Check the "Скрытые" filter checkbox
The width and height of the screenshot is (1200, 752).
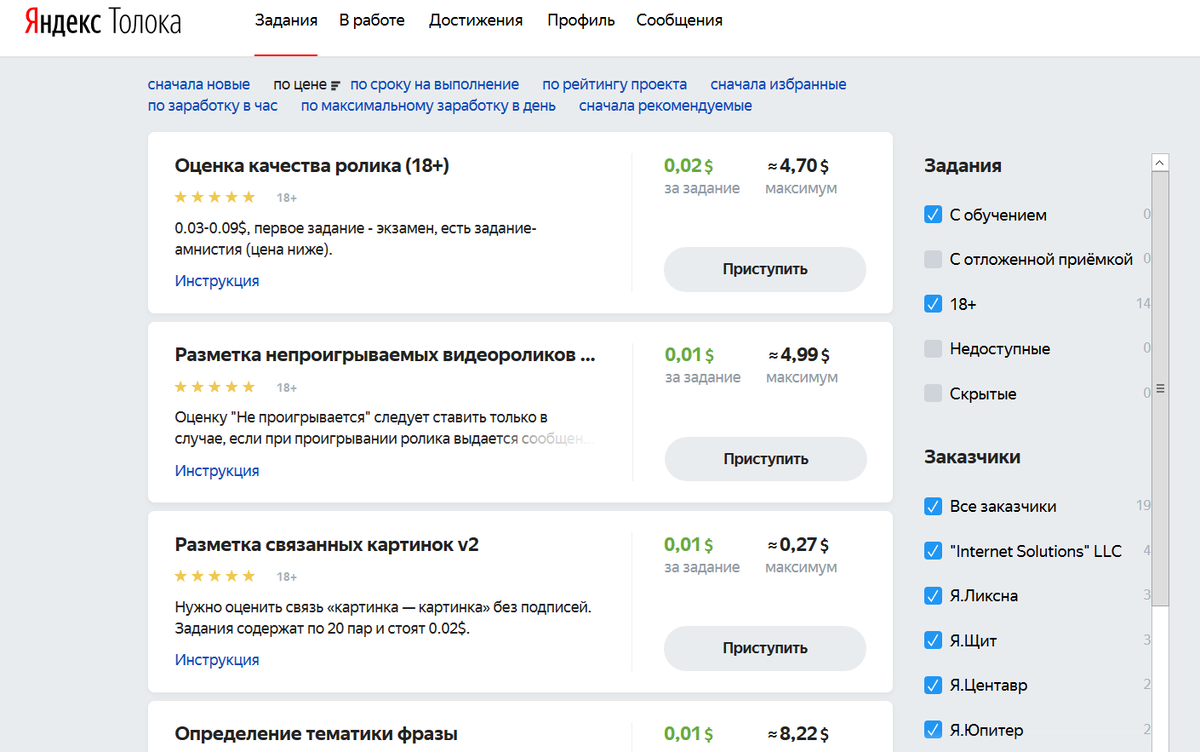point(933,393)
